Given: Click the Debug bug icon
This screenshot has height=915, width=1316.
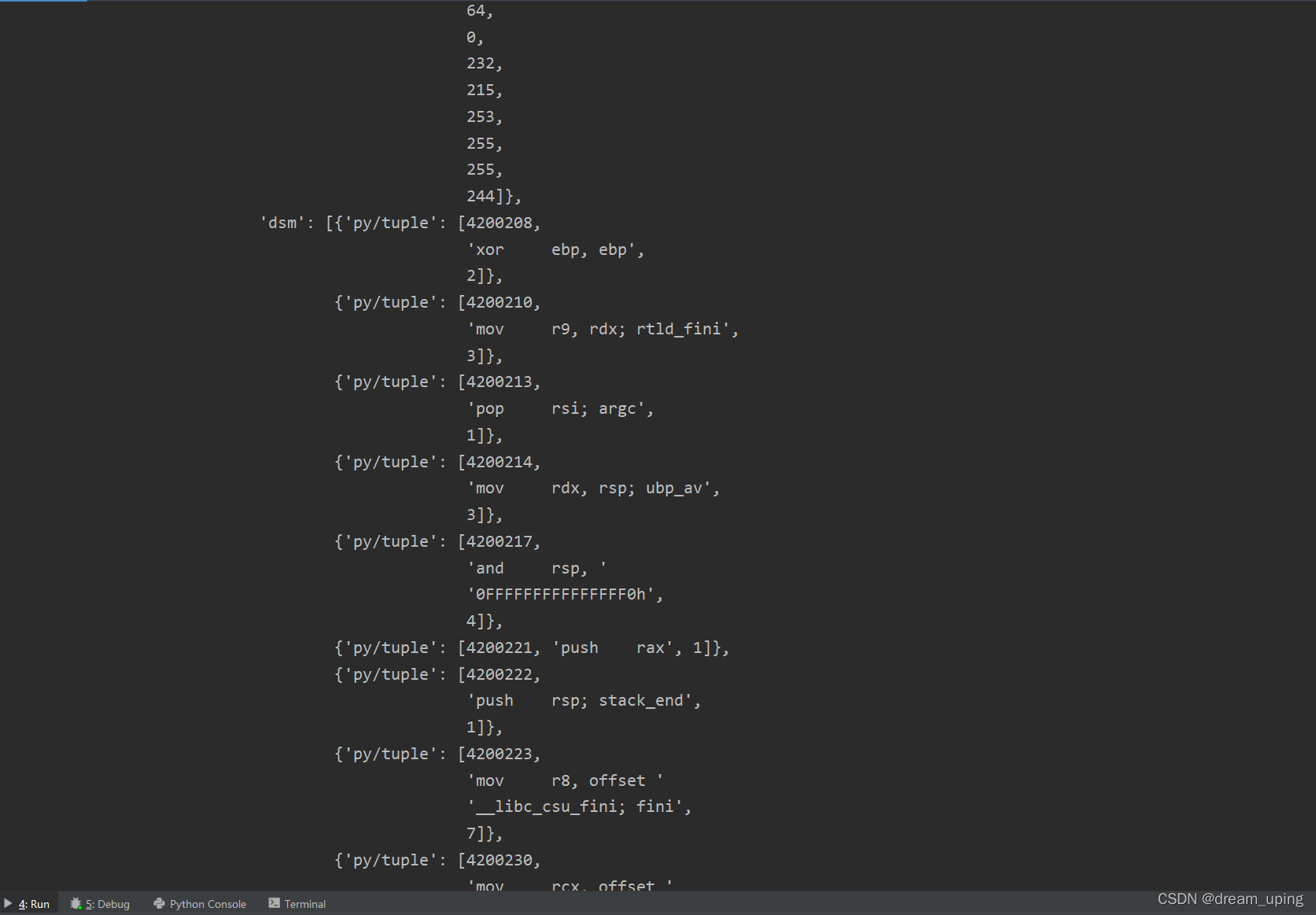Looking at the screenshot, I should tap(76, 903).
